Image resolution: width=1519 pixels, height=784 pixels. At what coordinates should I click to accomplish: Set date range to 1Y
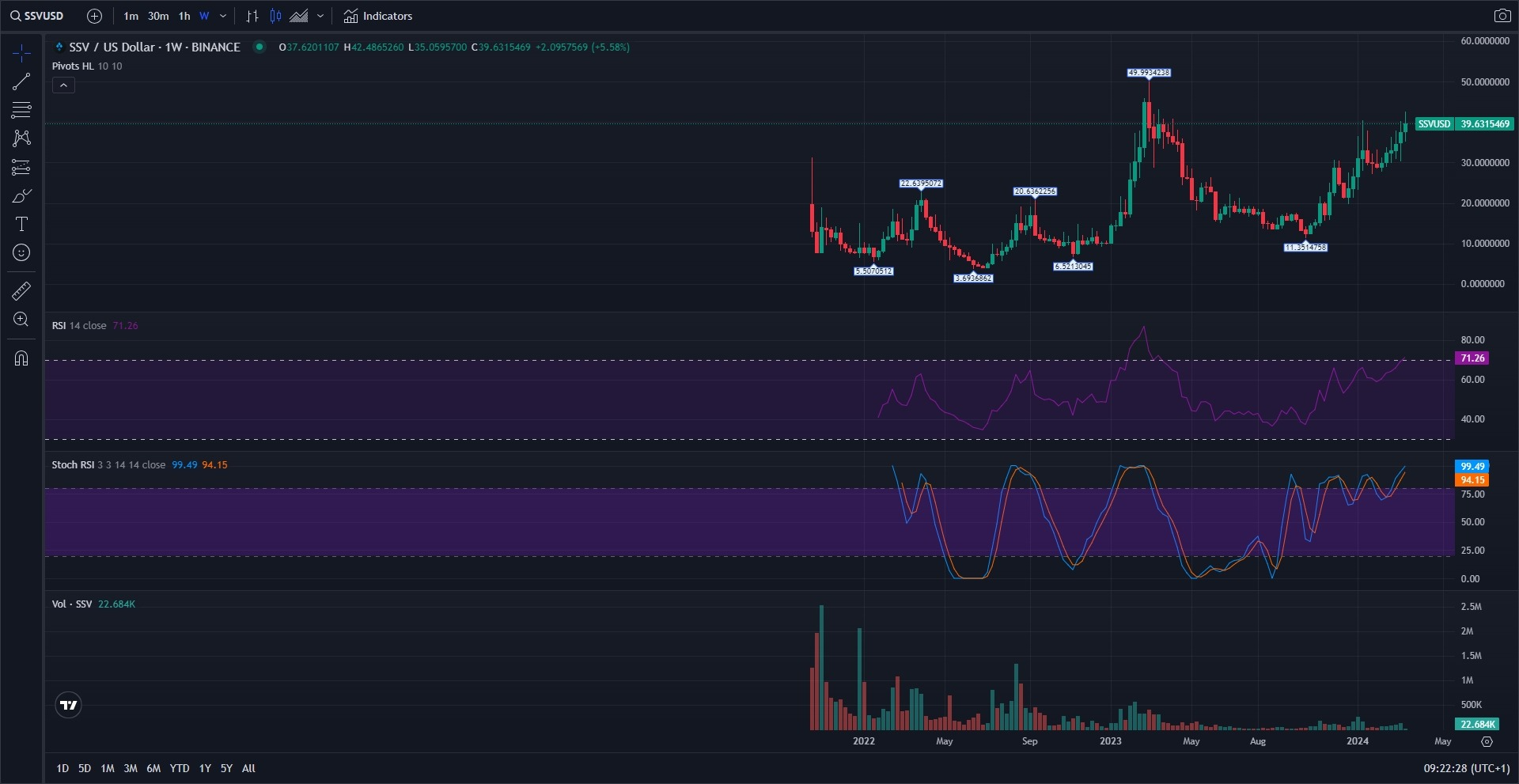click(x=205, y=768)
